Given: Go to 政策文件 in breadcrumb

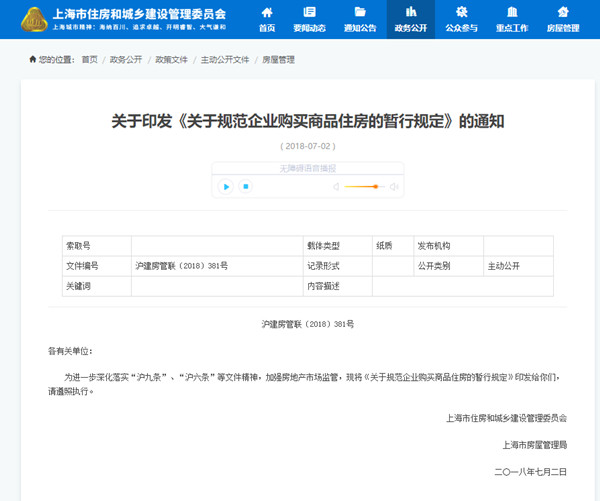Looking at the screenshot, I should (171, 59).
